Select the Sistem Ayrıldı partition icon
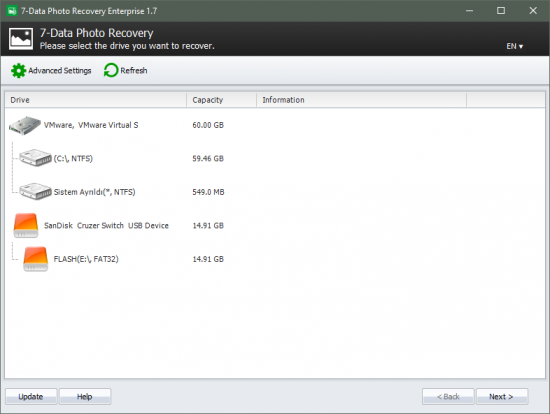 click(35, 191)
